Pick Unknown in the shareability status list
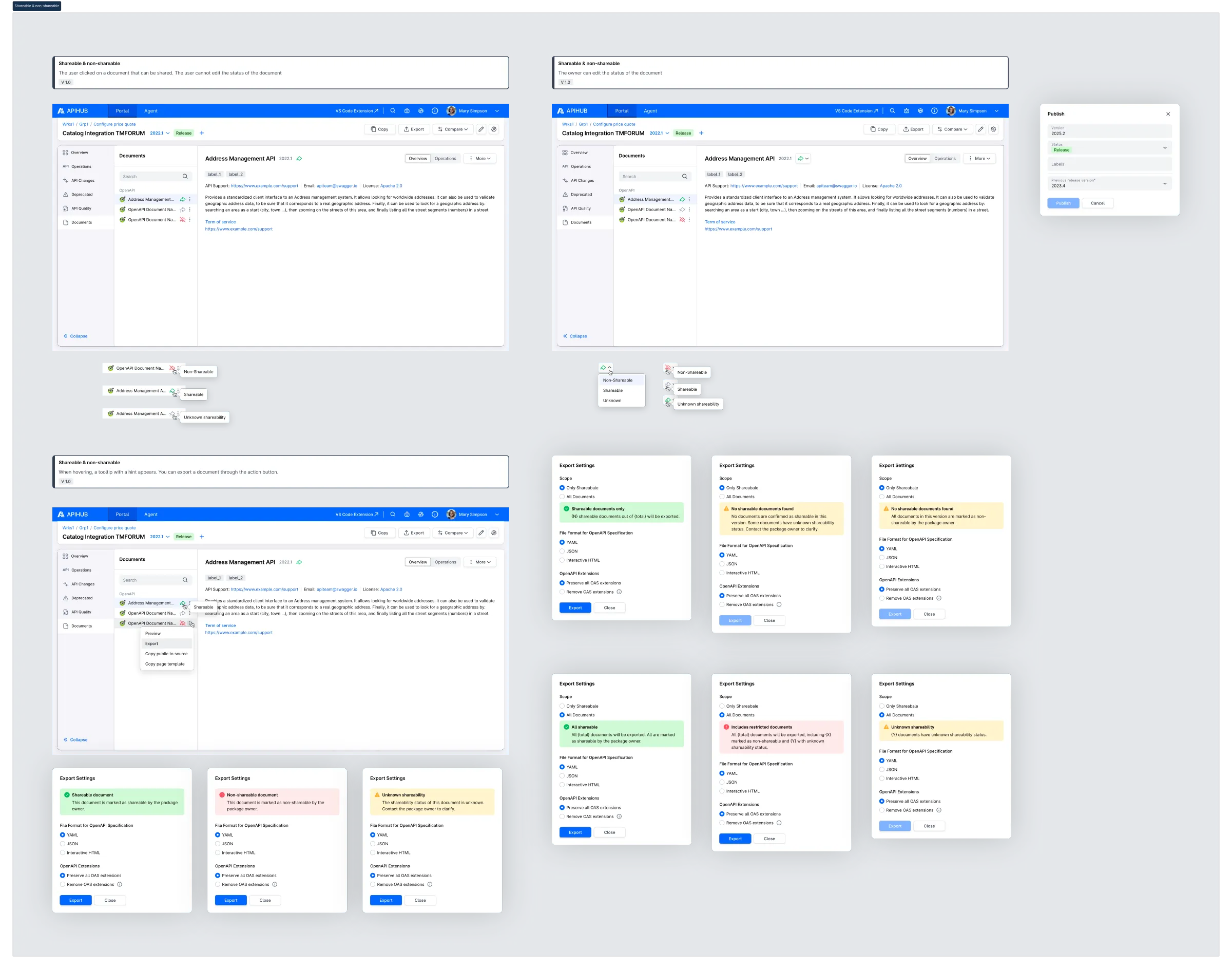This screenshot has height=969, width=1232. coord(622,401)
